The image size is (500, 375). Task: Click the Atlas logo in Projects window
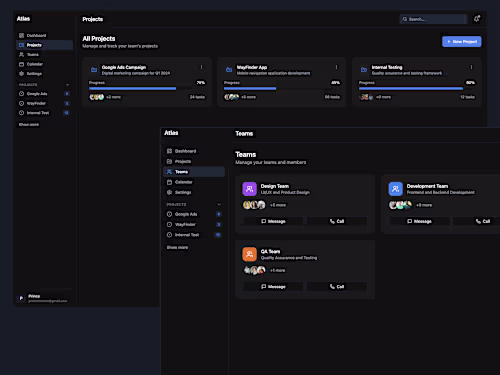click(23, 19)
